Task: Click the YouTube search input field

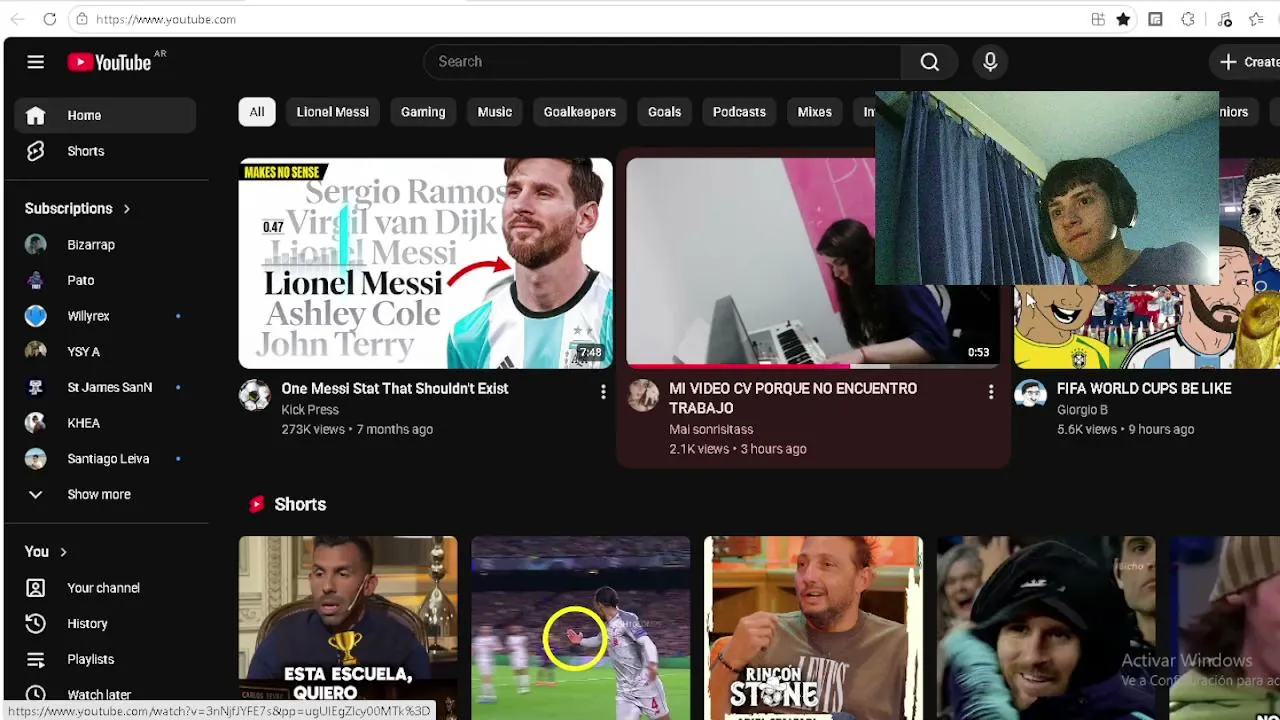Action: (x=662, y=62)
